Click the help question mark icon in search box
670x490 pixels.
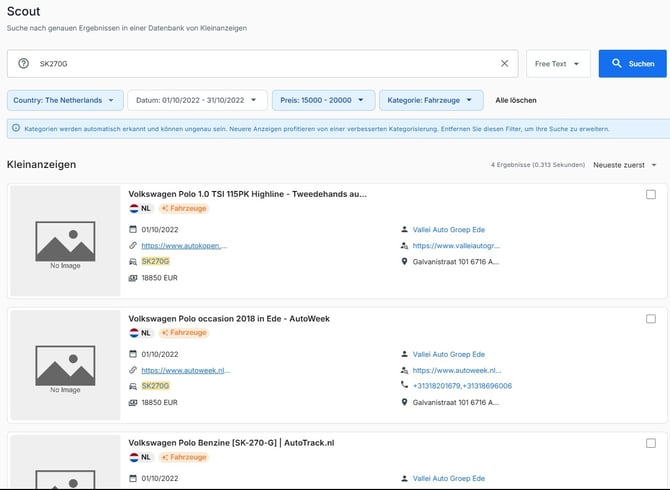point(24,63)
